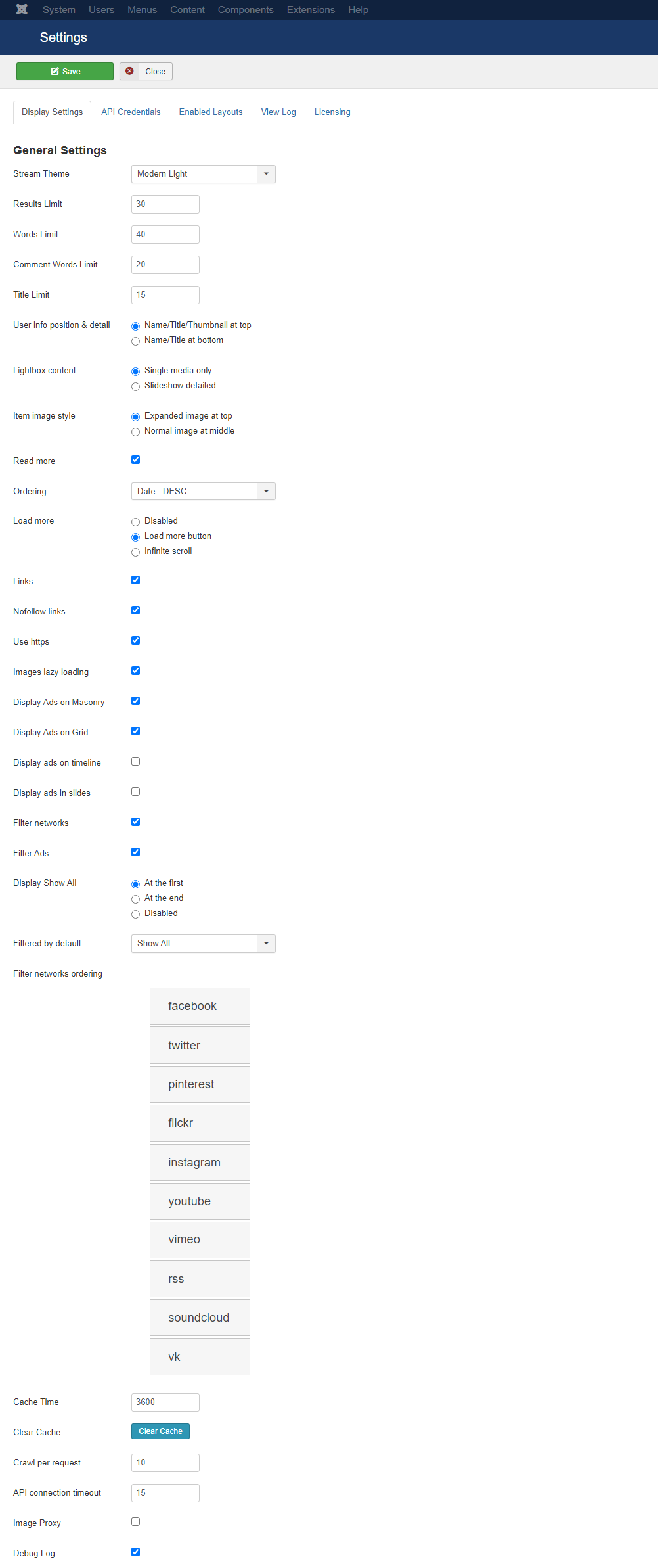658x1568 pixels.
Task: Select Display Show All At the end
Action: pos(136,899)
